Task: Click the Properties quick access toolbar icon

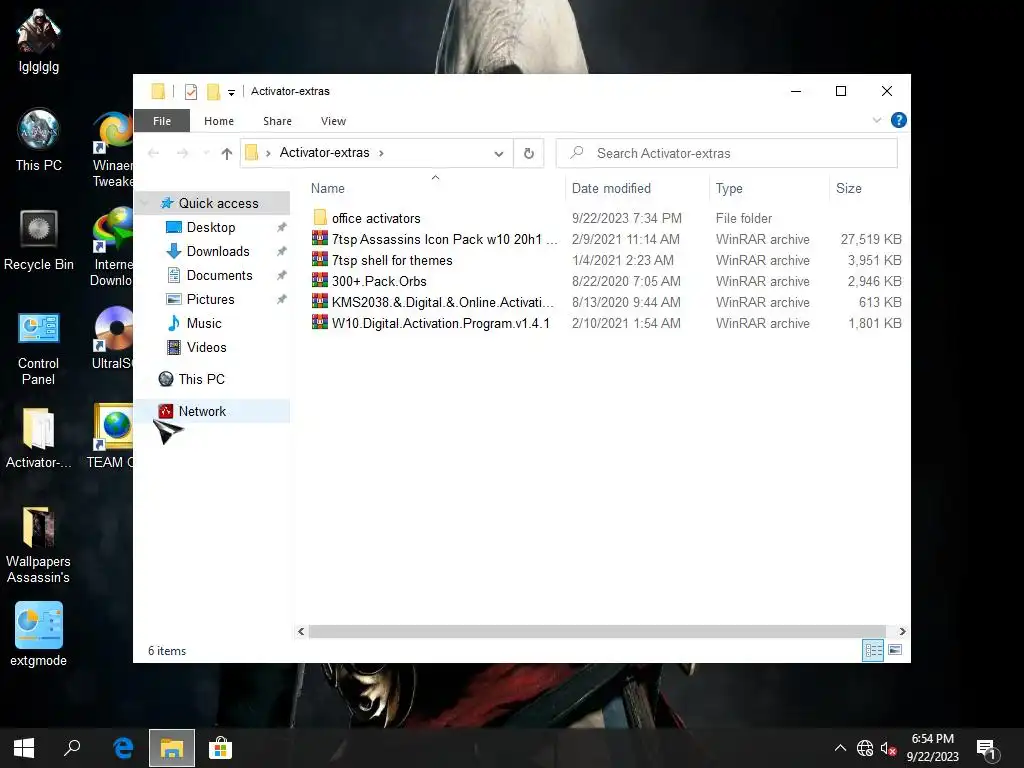Action: point(191,91)
